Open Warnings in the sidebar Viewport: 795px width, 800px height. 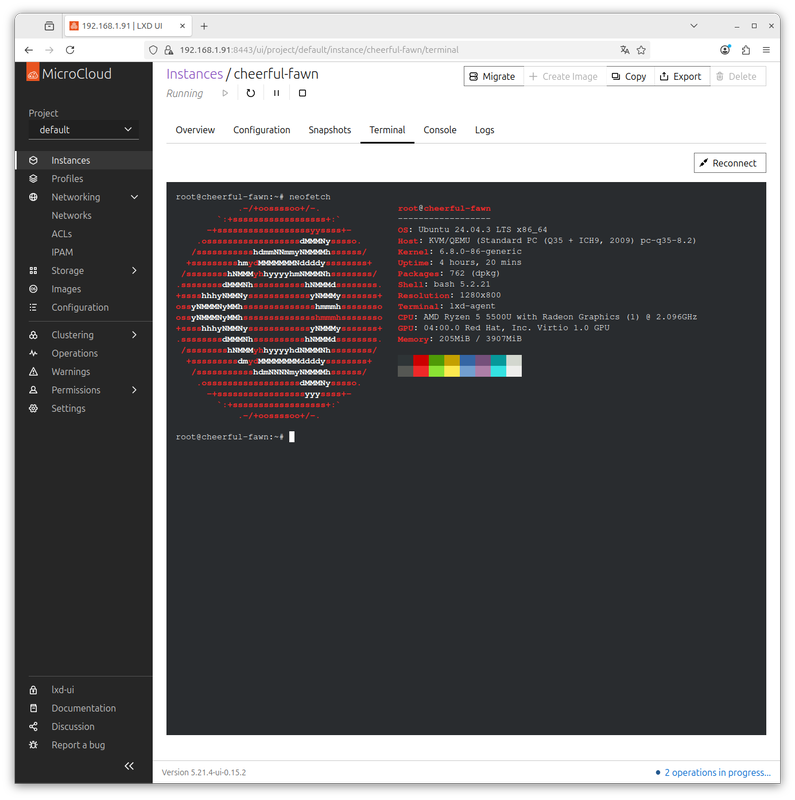pos(84,371)
